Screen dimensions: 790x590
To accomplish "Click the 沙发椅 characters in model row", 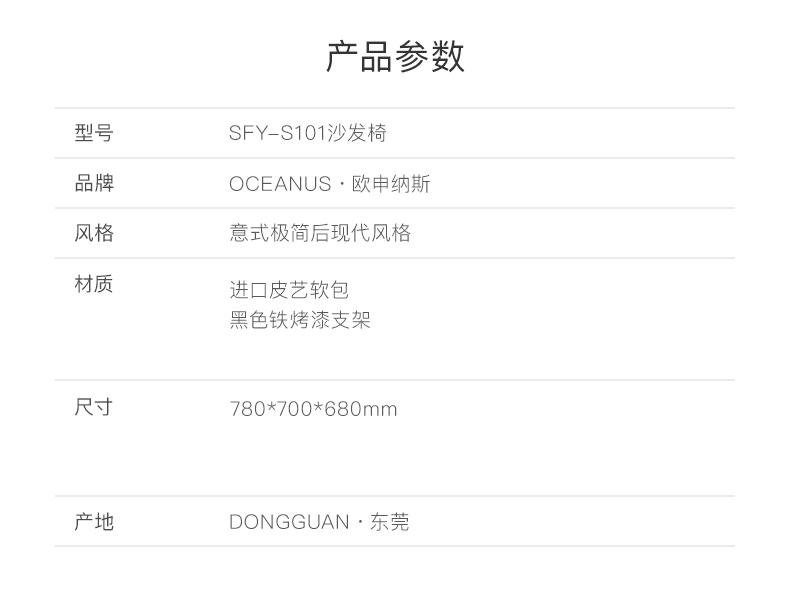I will pos(357,134).
